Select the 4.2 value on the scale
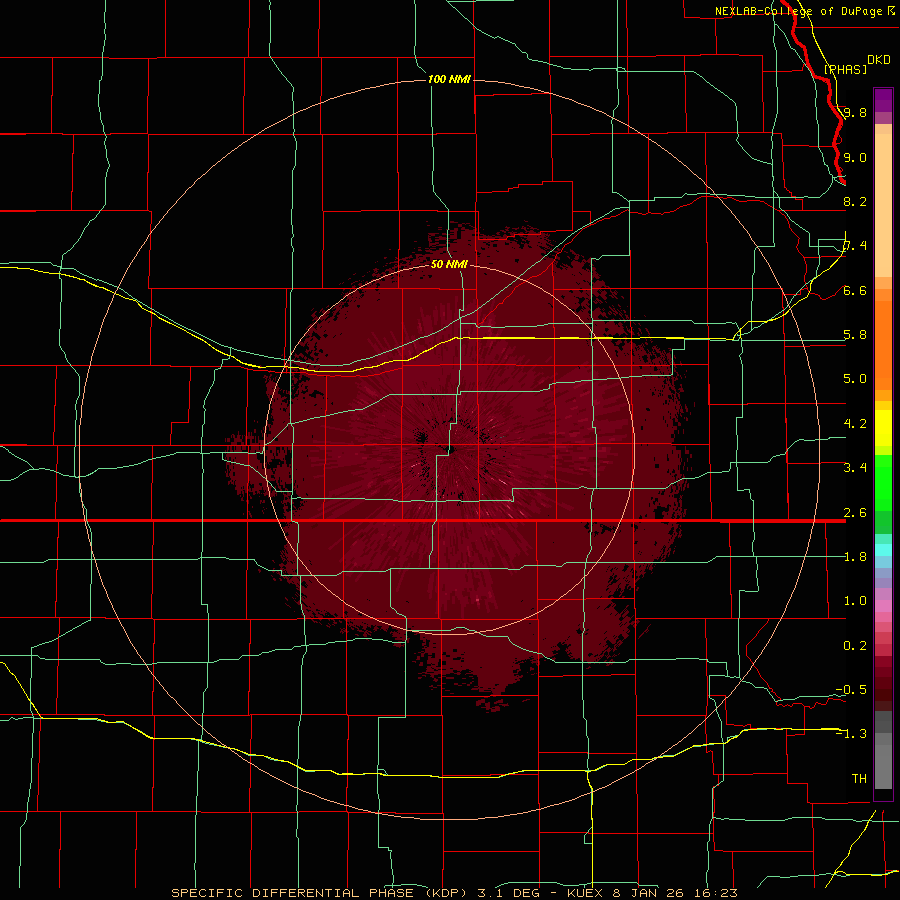Viewport: 900px width, 900px height. [855, 424]
